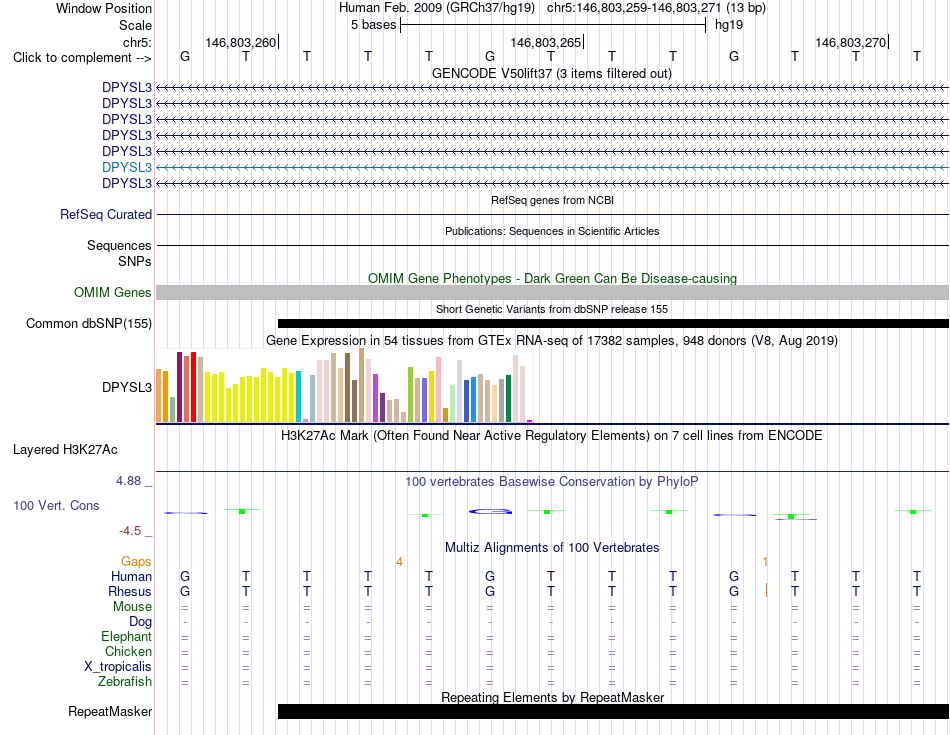Screen dimensions: 950x735
Task: Open the Common dbSNP(155) track label
Action: (88, 324)
